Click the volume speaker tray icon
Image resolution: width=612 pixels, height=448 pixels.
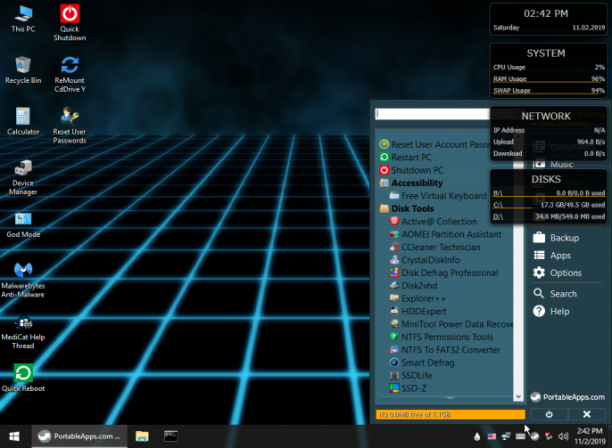pos(562,437)
